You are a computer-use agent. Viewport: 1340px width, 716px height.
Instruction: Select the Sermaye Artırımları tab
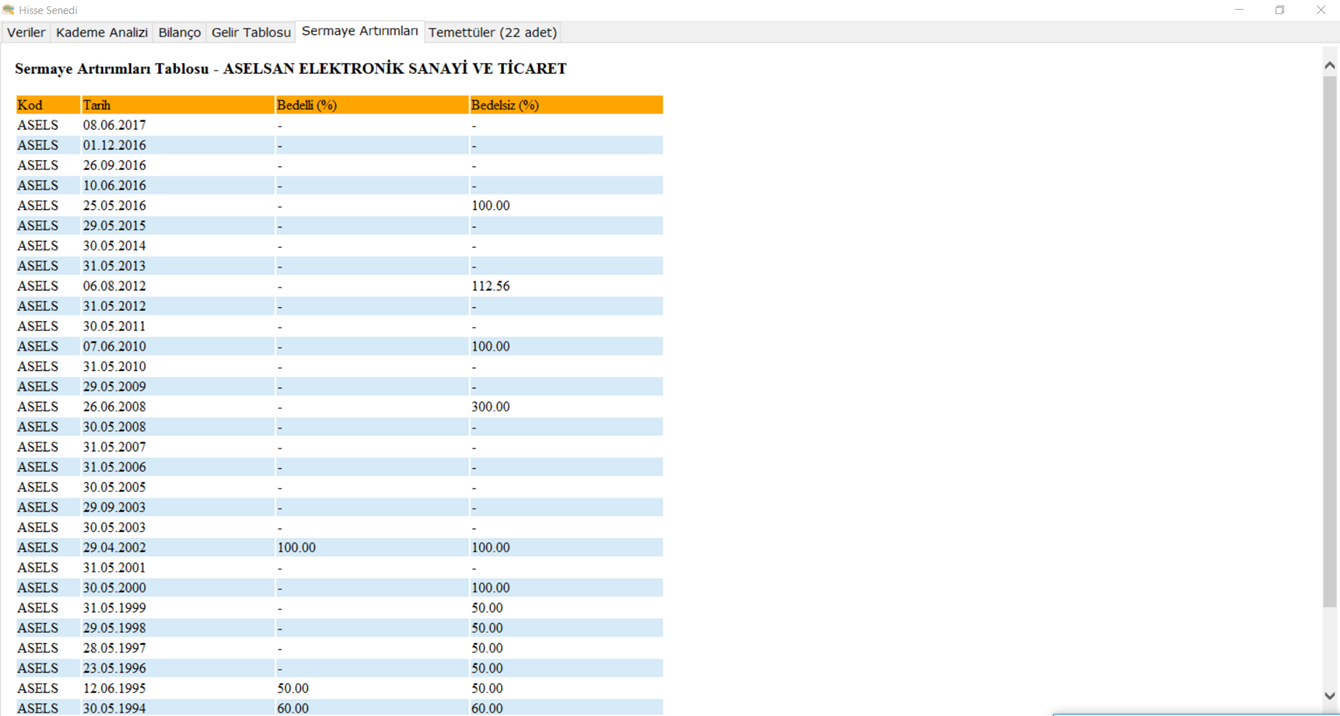360,31
